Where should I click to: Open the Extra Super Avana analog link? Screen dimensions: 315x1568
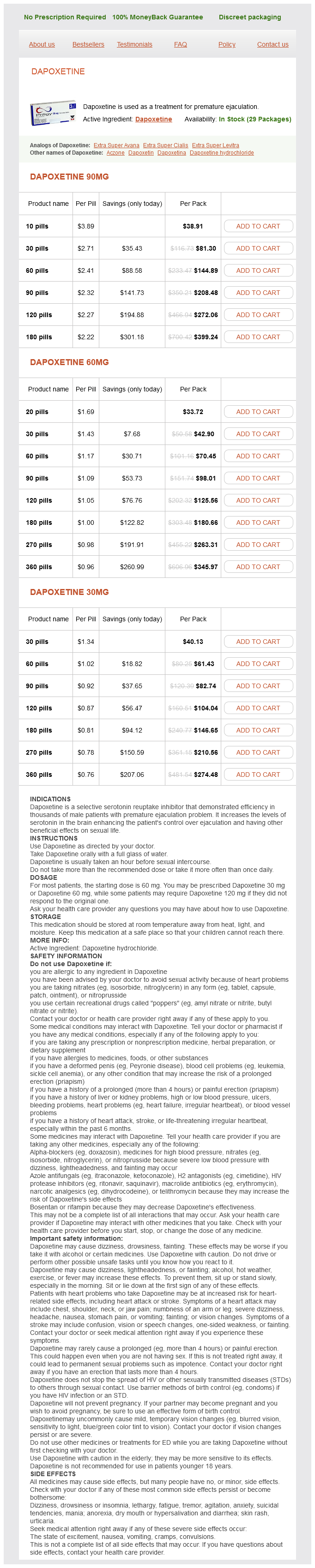coord(116,145)
